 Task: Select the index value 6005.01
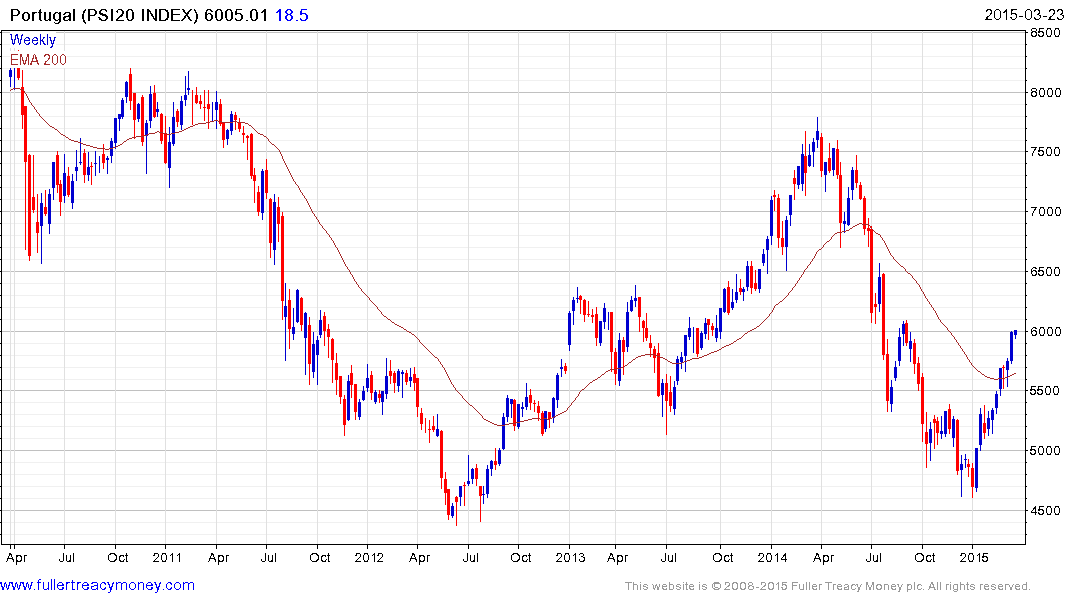coord(236,15)
